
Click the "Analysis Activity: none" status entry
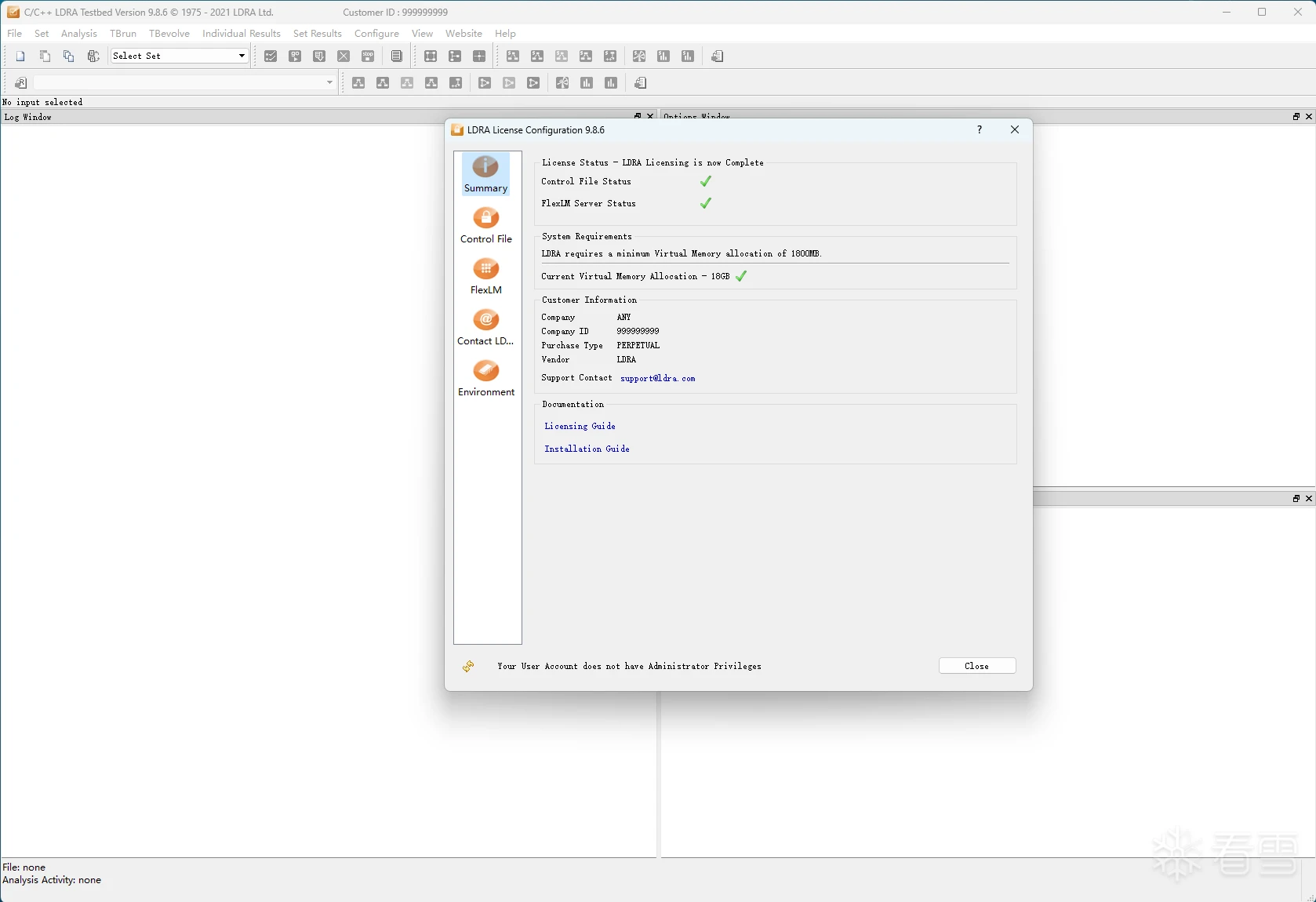[52, 880]
